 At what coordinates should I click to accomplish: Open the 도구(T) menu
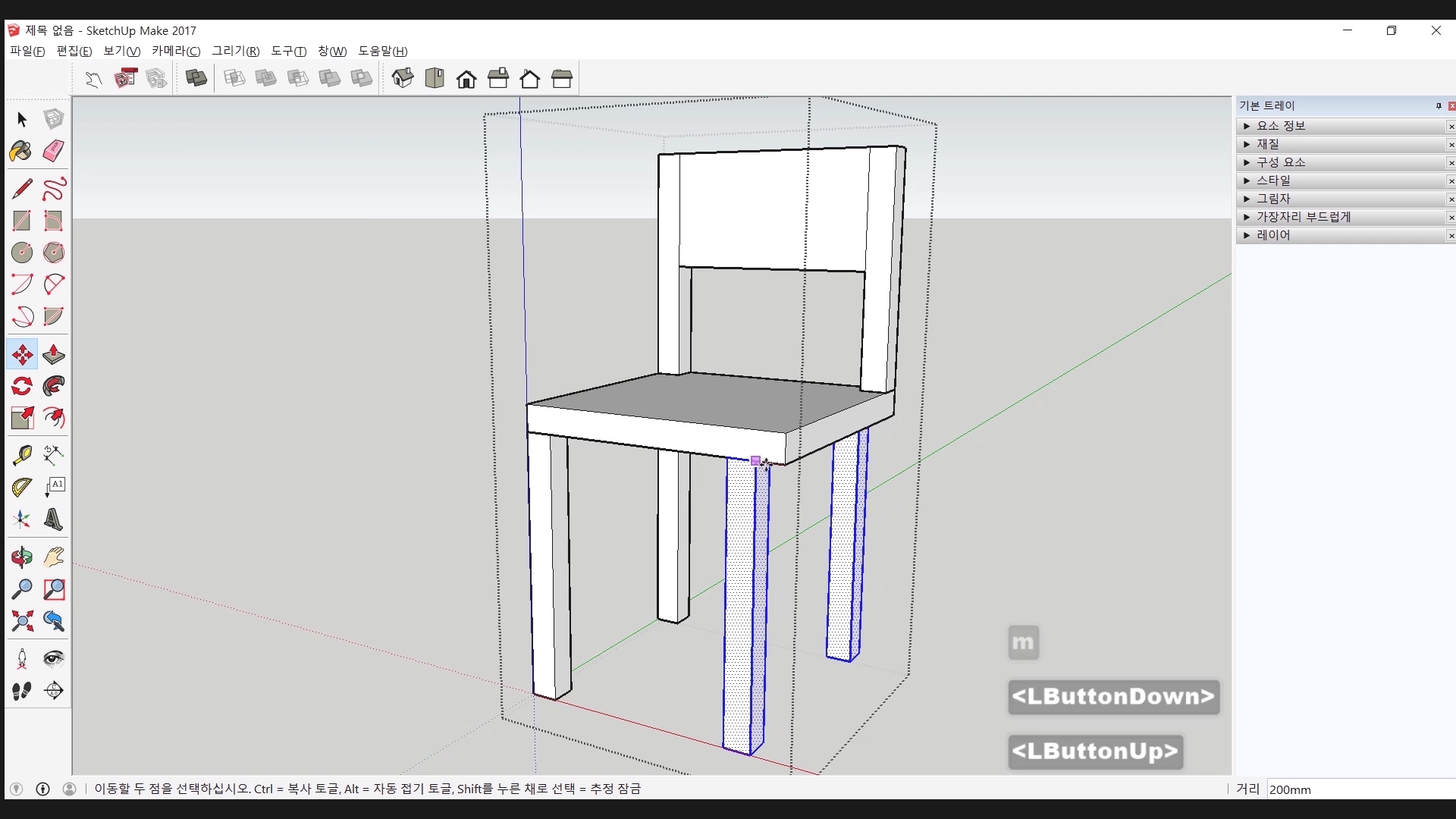pos(288,51)
